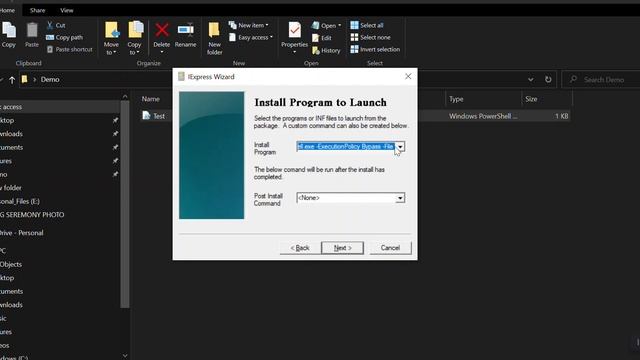Click the Up one level arrow
This screenshot has width=640, height=360.
click(x=12, y=80)
